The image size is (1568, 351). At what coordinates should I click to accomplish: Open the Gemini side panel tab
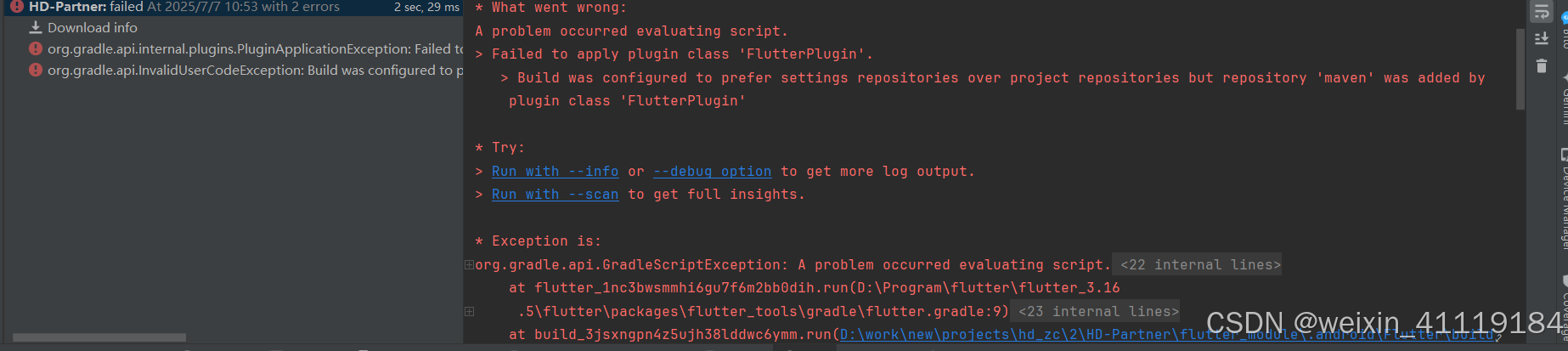(1564, 99)
